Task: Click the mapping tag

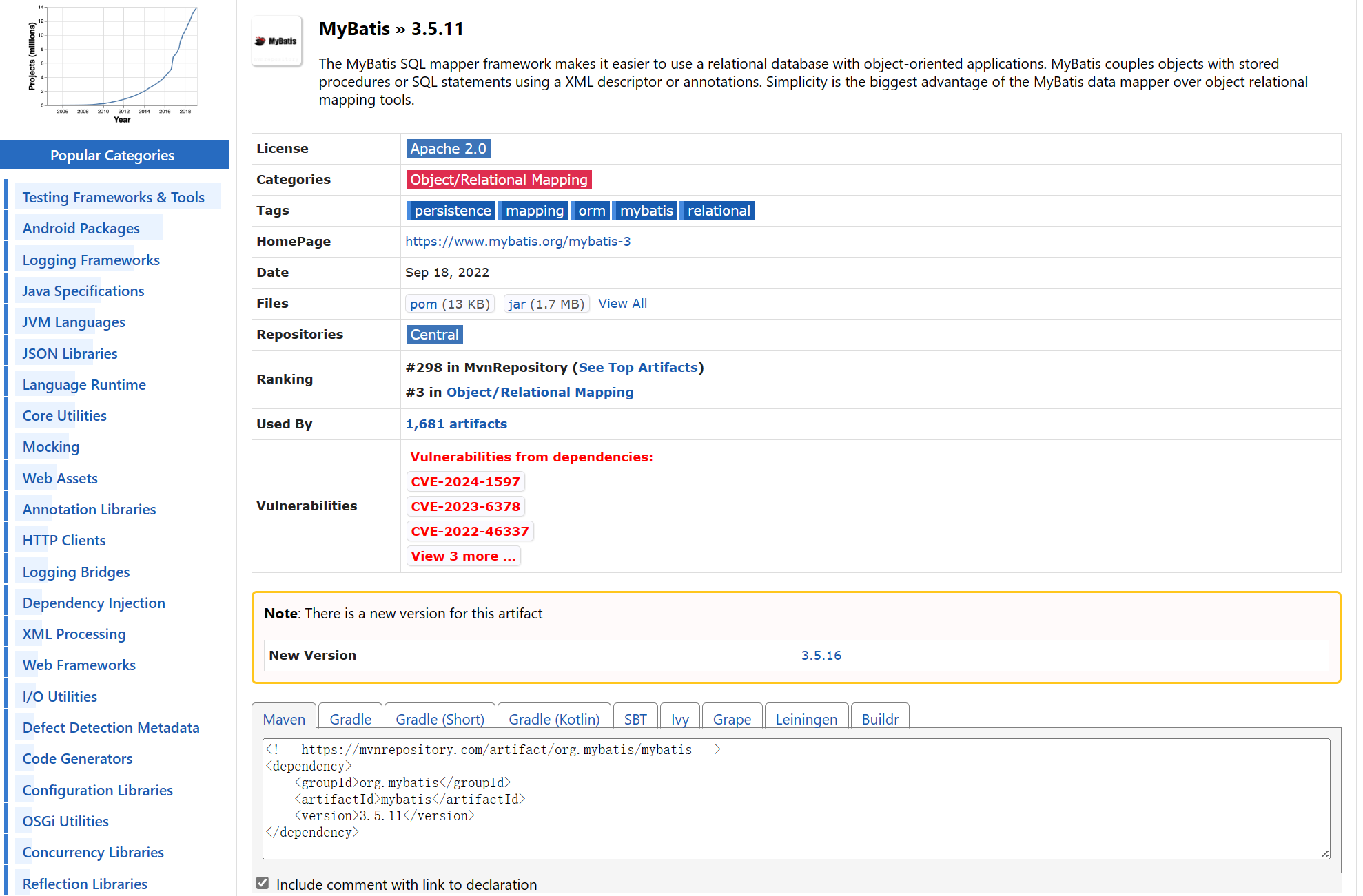Action: [534, 211]
